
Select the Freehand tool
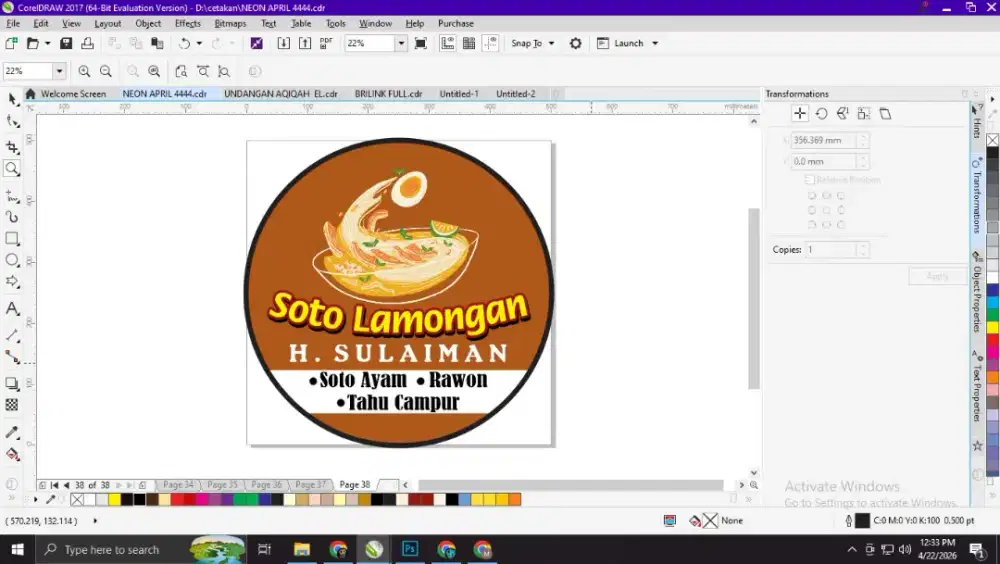pos(12,197)
